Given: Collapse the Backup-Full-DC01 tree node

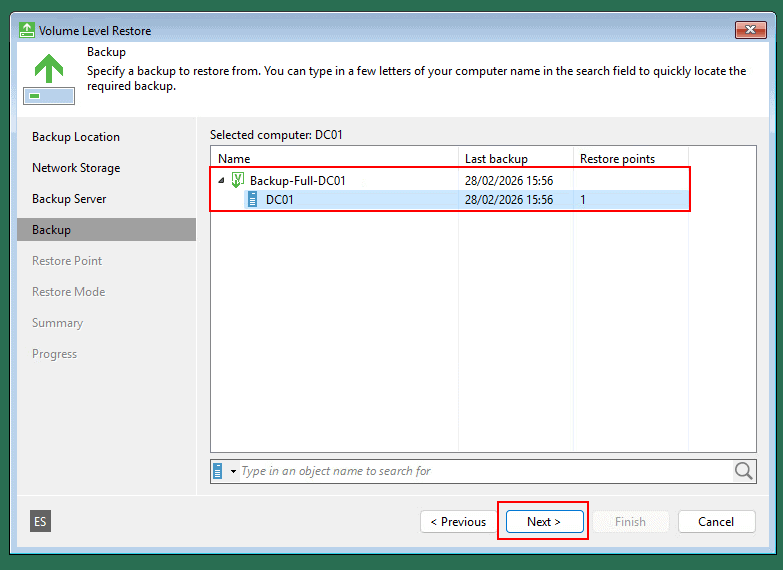Looking at the screenshot, I should 221,181.
